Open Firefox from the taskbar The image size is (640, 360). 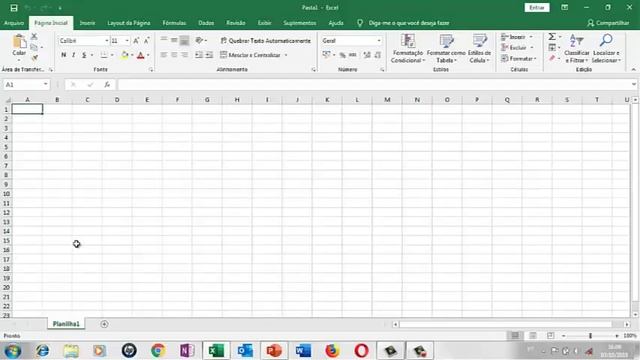pos(332,350)
